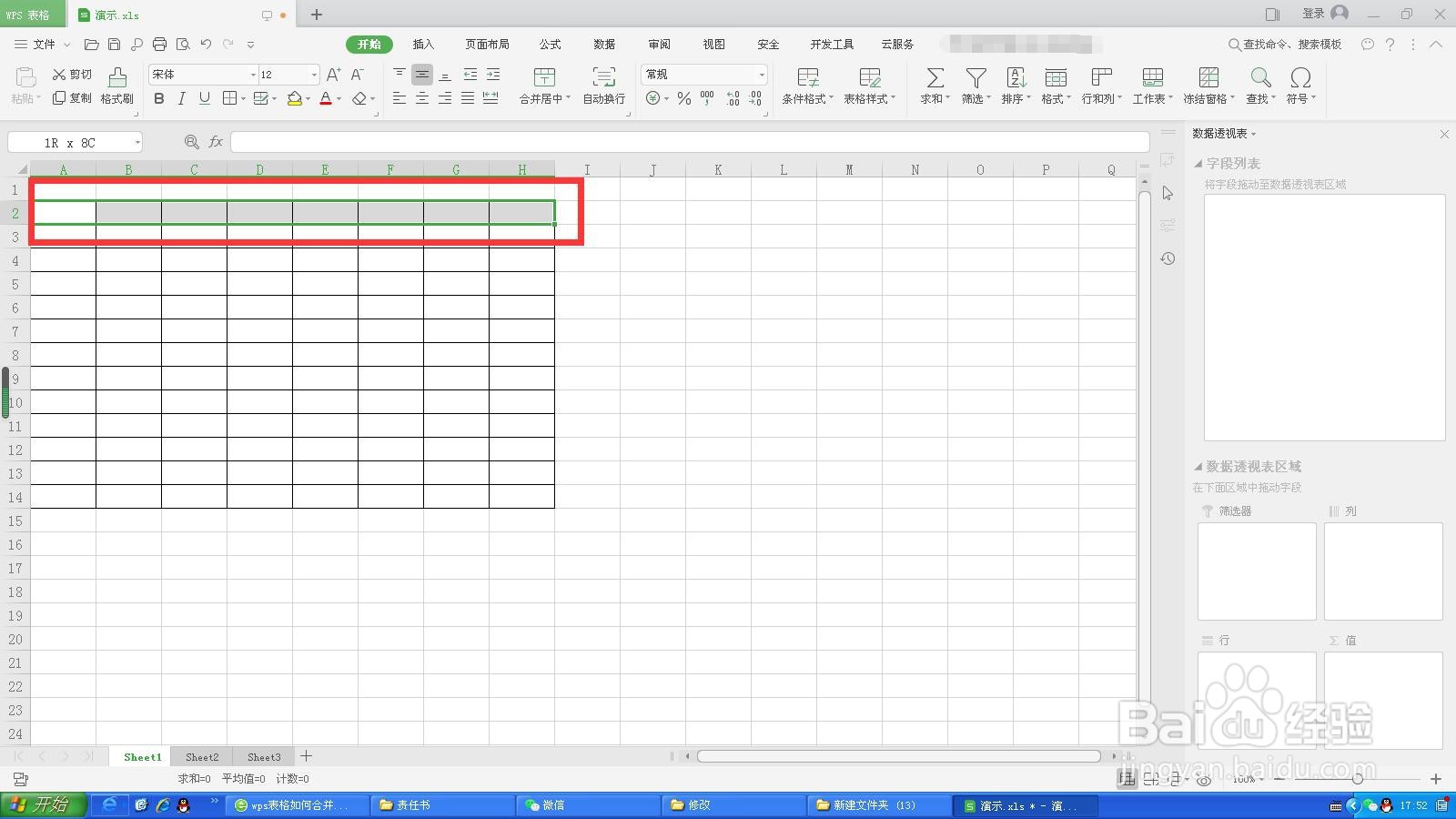Viewport: 1456px width, 819px height.
Task: Click the search commands box 查找命令
Action: pos(1285,44)
